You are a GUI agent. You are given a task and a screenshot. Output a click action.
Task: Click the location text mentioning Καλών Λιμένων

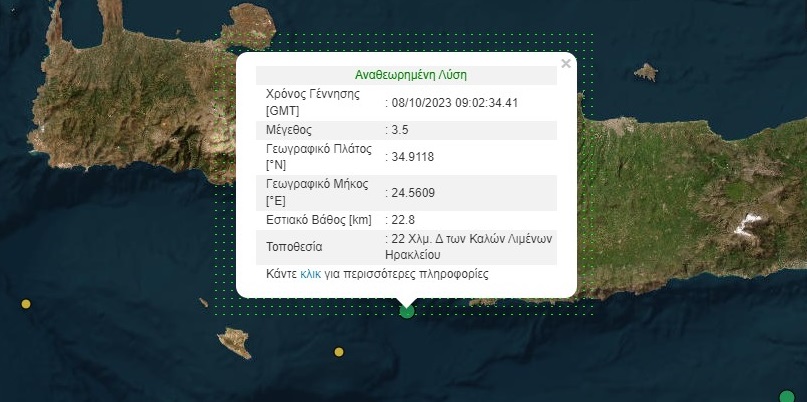click(470, 246)
